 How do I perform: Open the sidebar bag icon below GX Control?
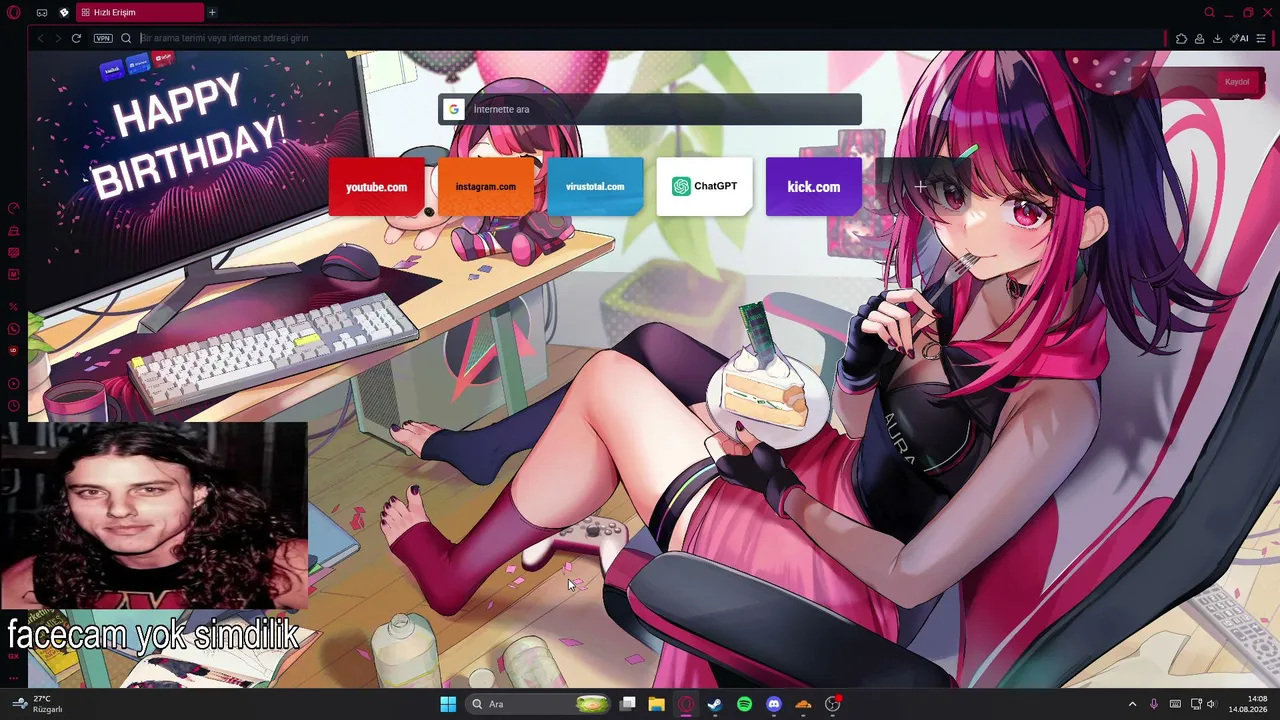[x=13, y=231]
